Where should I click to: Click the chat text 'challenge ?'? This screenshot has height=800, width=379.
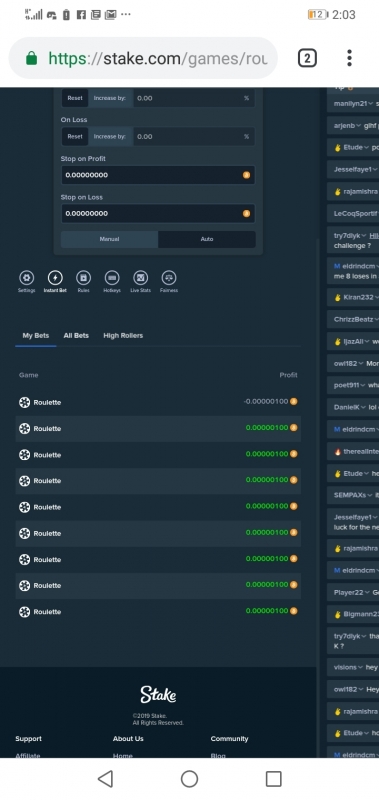352,246
